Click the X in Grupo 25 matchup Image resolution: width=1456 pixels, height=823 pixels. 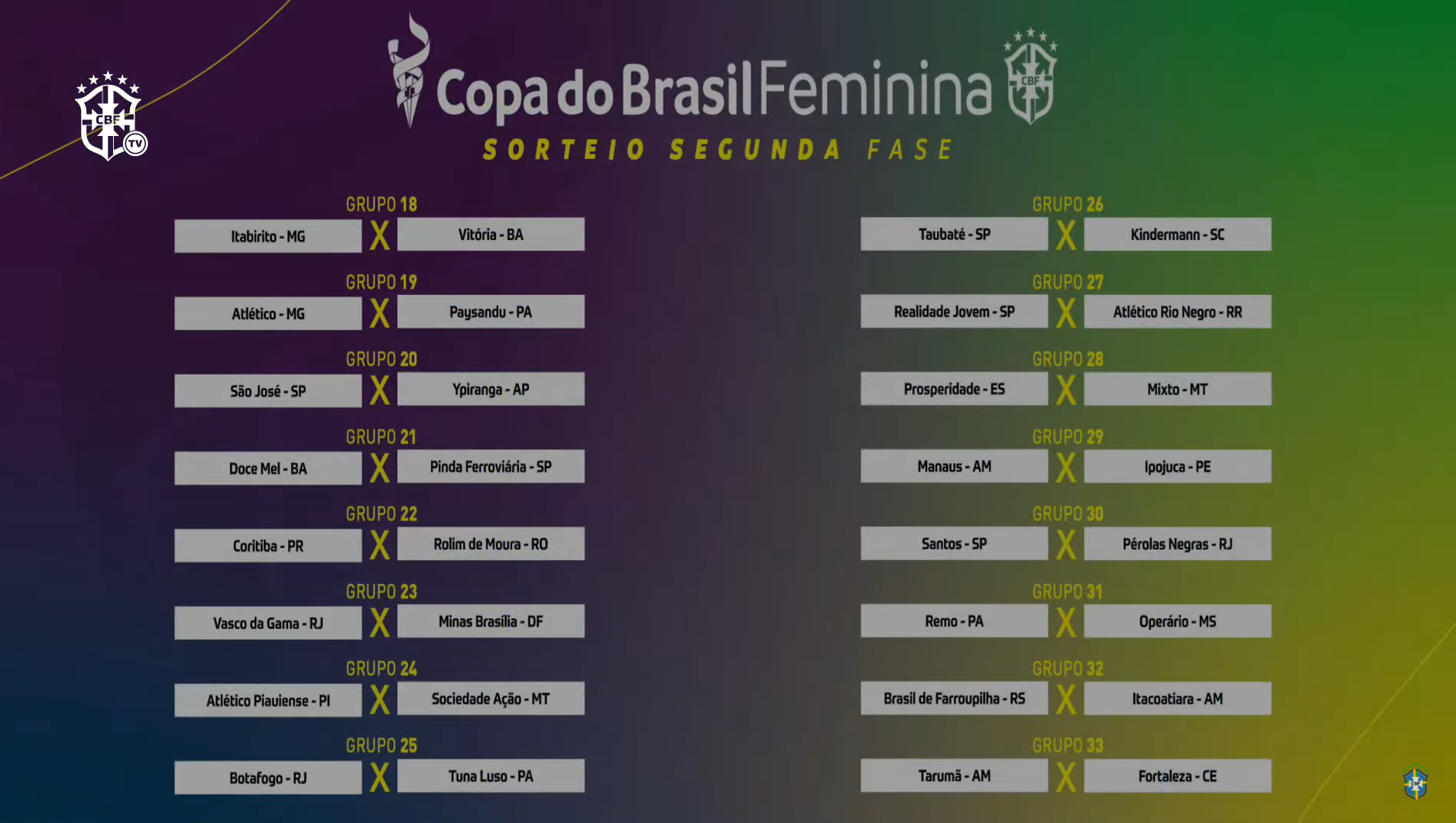[x=380, y=777]
